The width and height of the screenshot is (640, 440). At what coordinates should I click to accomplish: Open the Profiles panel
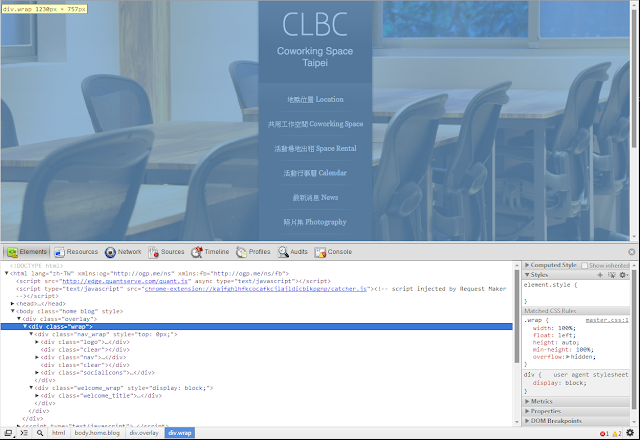point(253,252)
